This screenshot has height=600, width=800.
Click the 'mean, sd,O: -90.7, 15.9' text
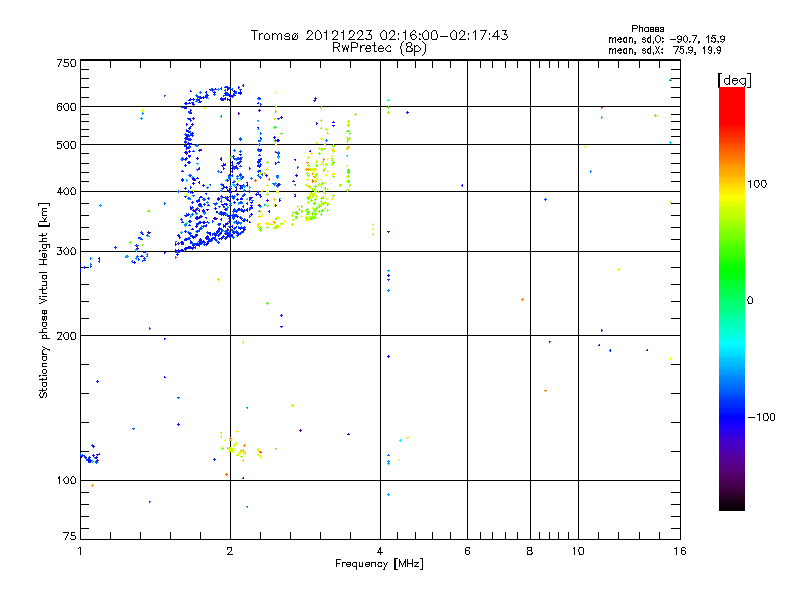(666, 39)
